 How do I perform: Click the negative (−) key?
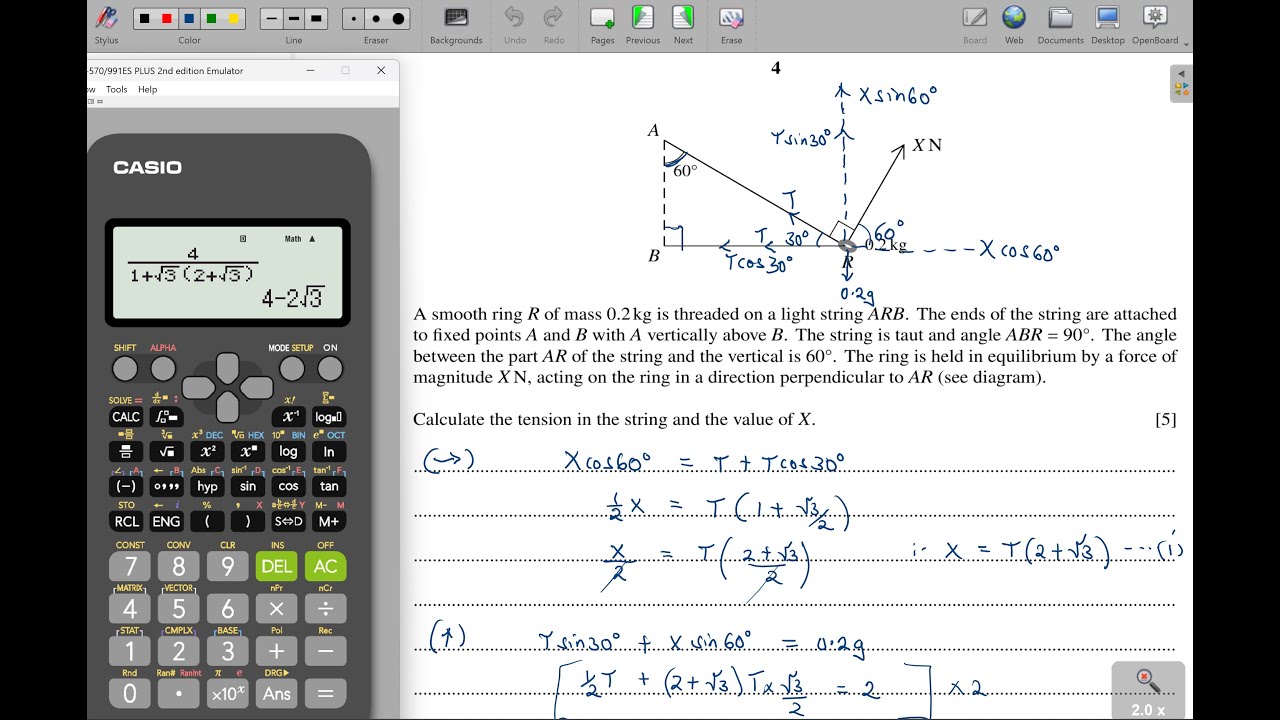point(126,486)
